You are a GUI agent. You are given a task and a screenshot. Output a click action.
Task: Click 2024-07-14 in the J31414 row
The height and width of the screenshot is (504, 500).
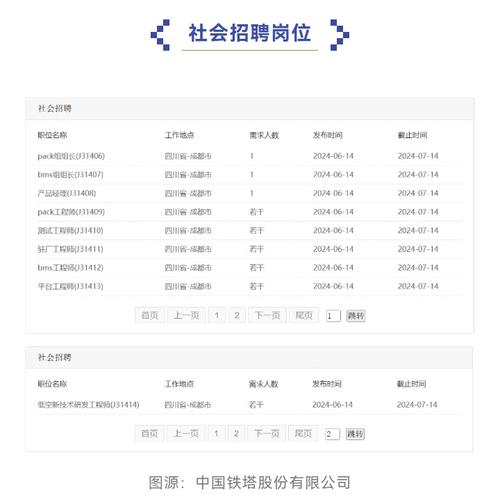click(x=417, y=405)
